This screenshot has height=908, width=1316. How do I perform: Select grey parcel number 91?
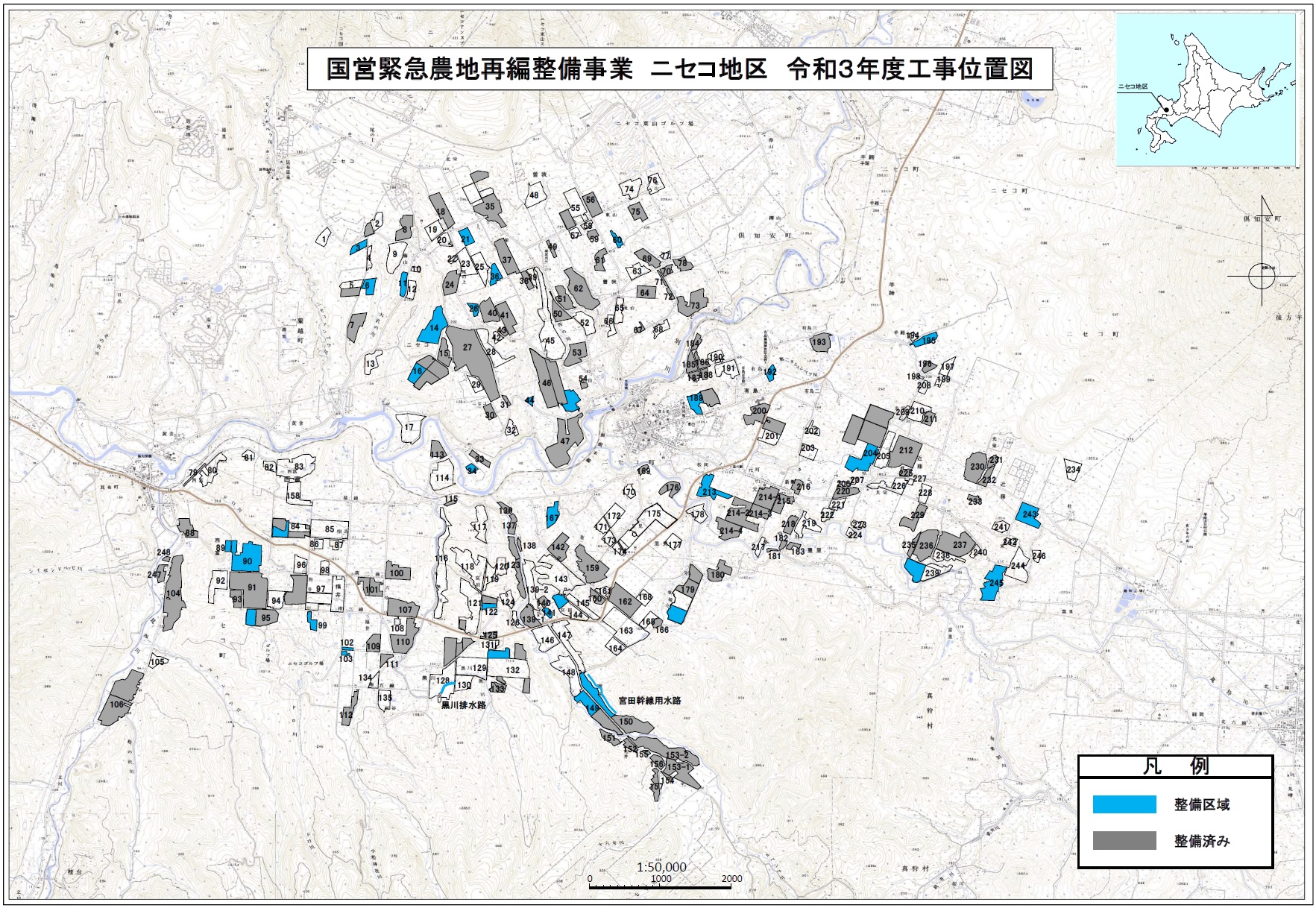click(x=250, y=588)
